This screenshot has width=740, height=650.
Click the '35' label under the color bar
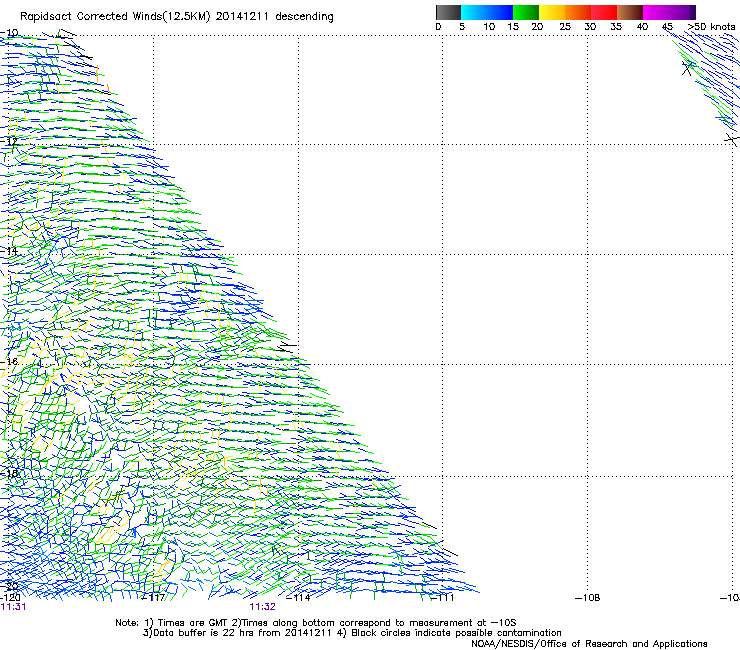click(616, 27)
